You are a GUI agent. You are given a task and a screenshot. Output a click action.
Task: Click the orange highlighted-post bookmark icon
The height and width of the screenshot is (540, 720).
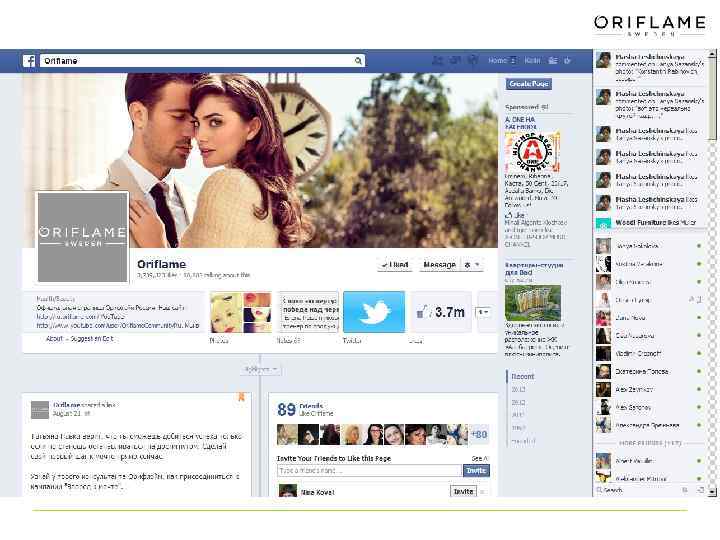[x=241, y=397]
